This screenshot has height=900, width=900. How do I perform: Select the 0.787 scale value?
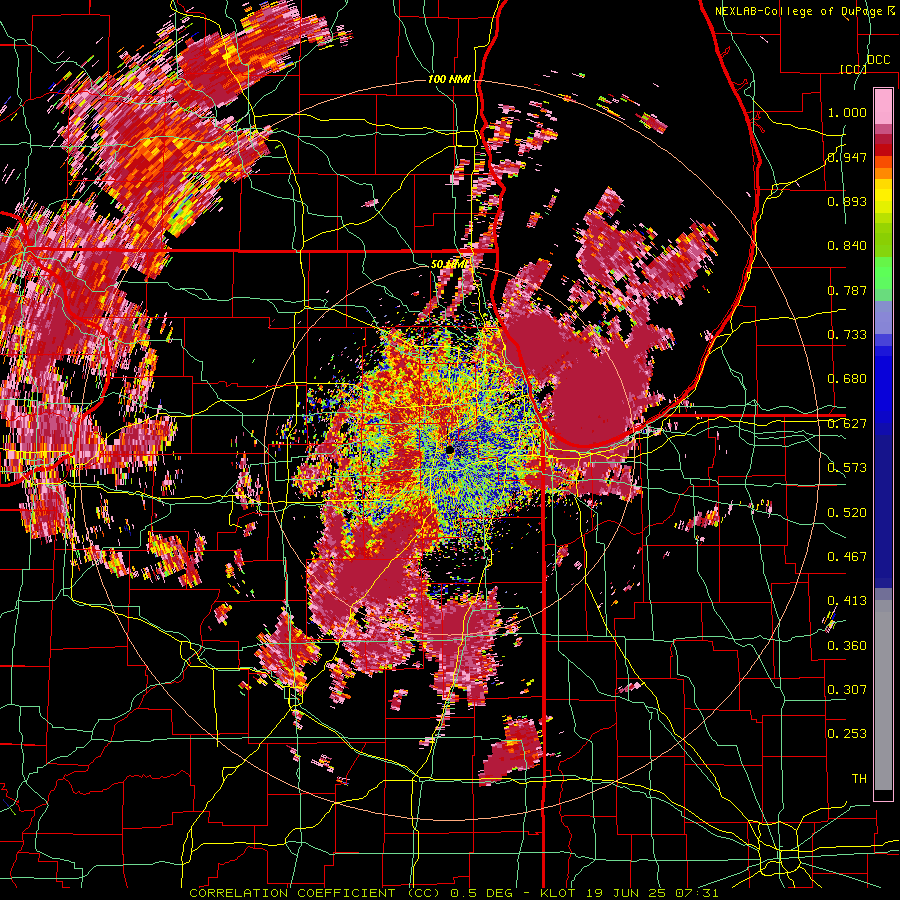[847, 290]
